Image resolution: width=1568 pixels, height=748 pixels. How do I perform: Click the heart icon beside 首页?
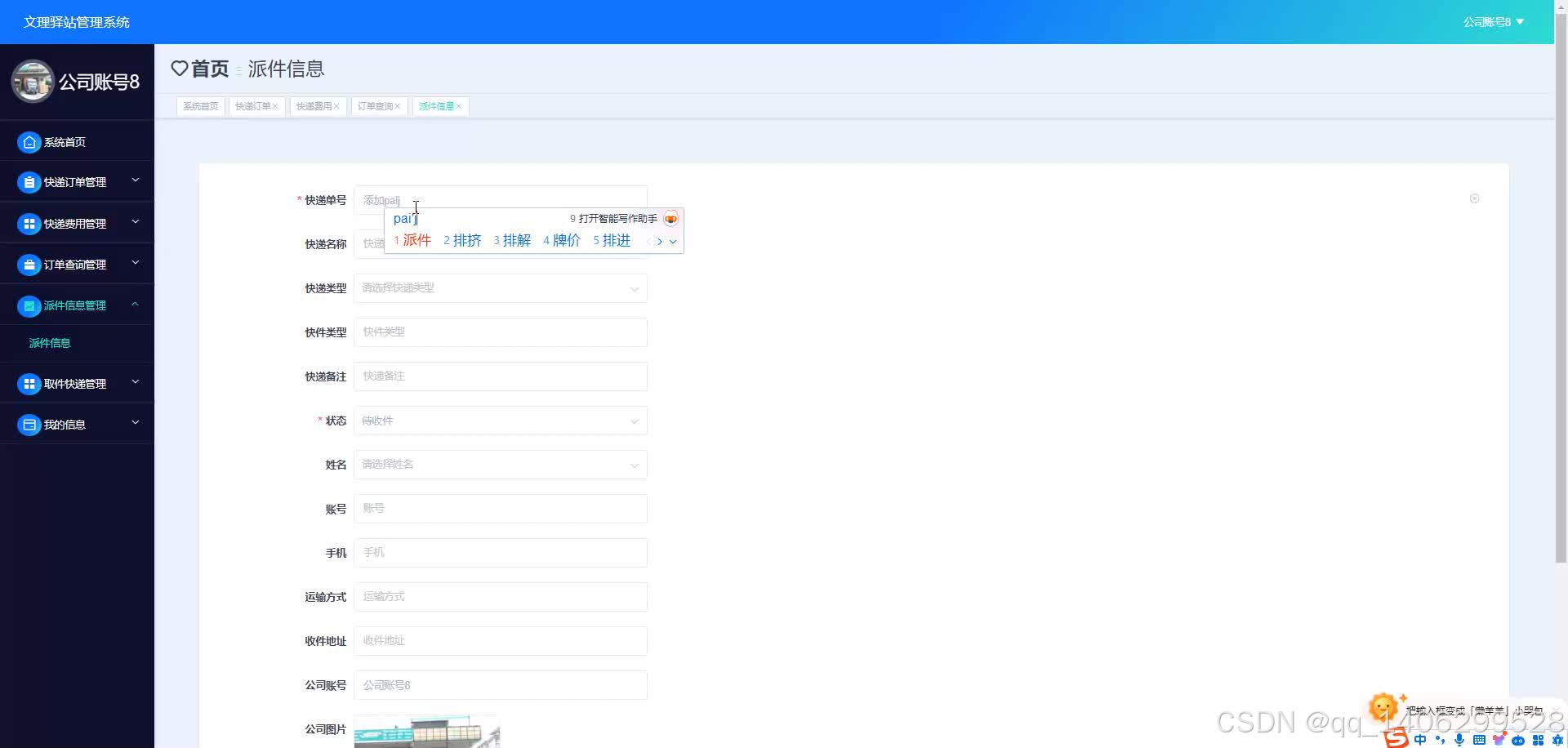point(180,69)
